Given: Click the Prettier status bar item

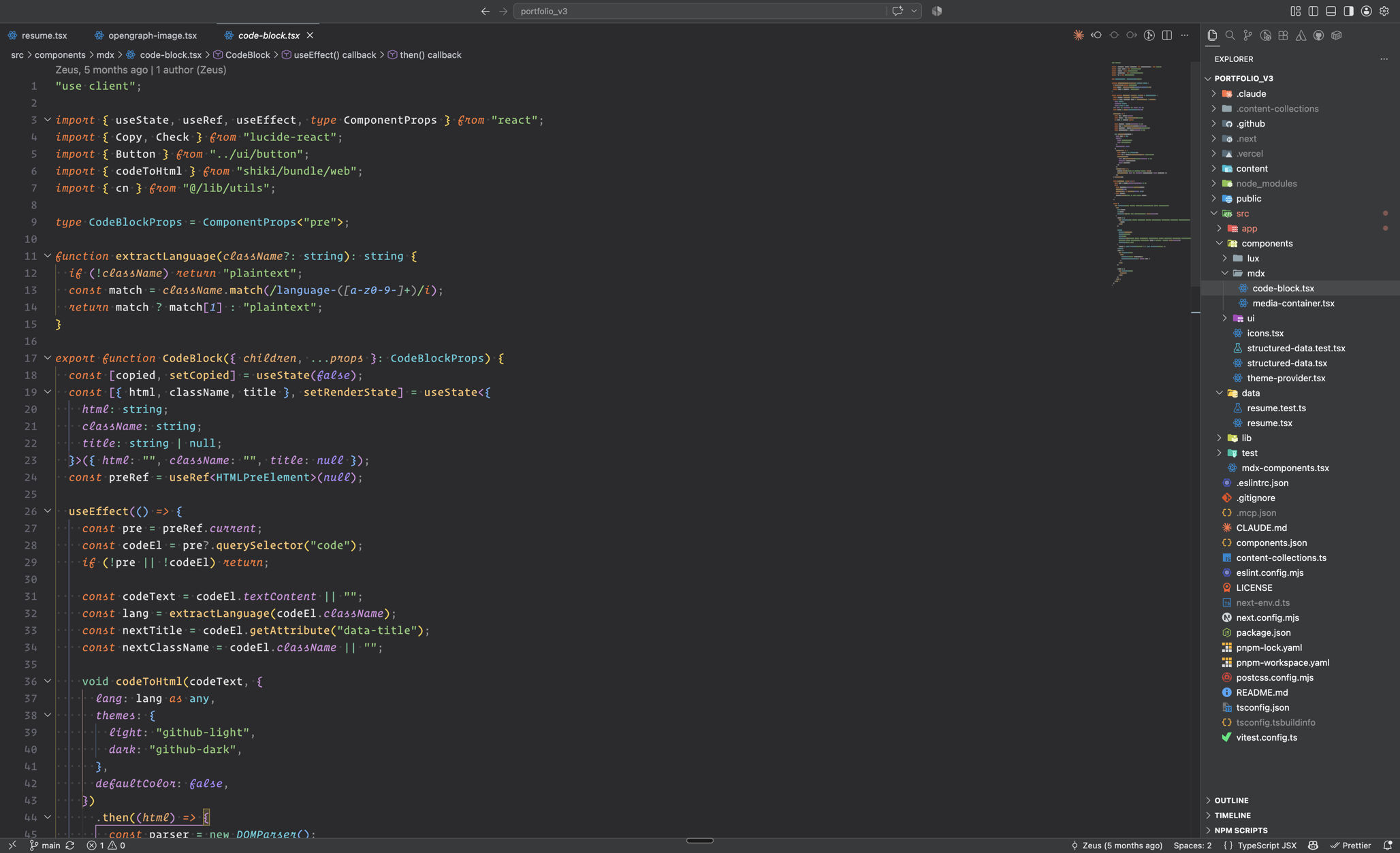Looking at the screenshot, I should coord(1350,846).
